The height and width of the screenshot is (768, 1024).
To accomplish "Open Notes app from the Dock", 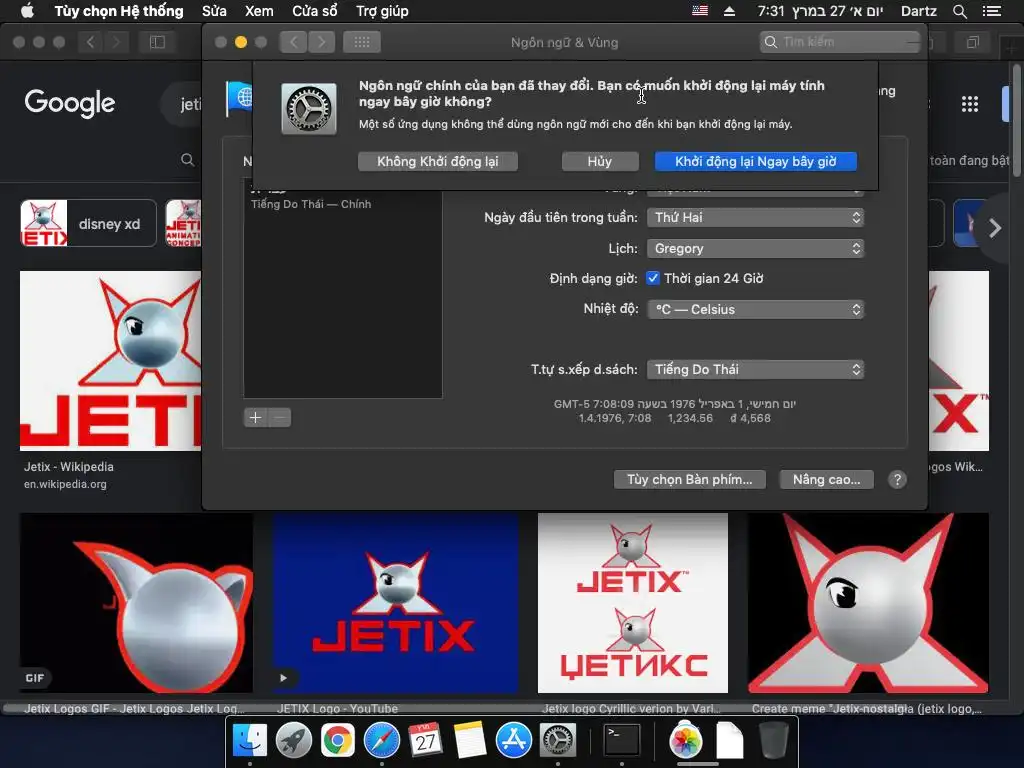I will click(469, 741).
